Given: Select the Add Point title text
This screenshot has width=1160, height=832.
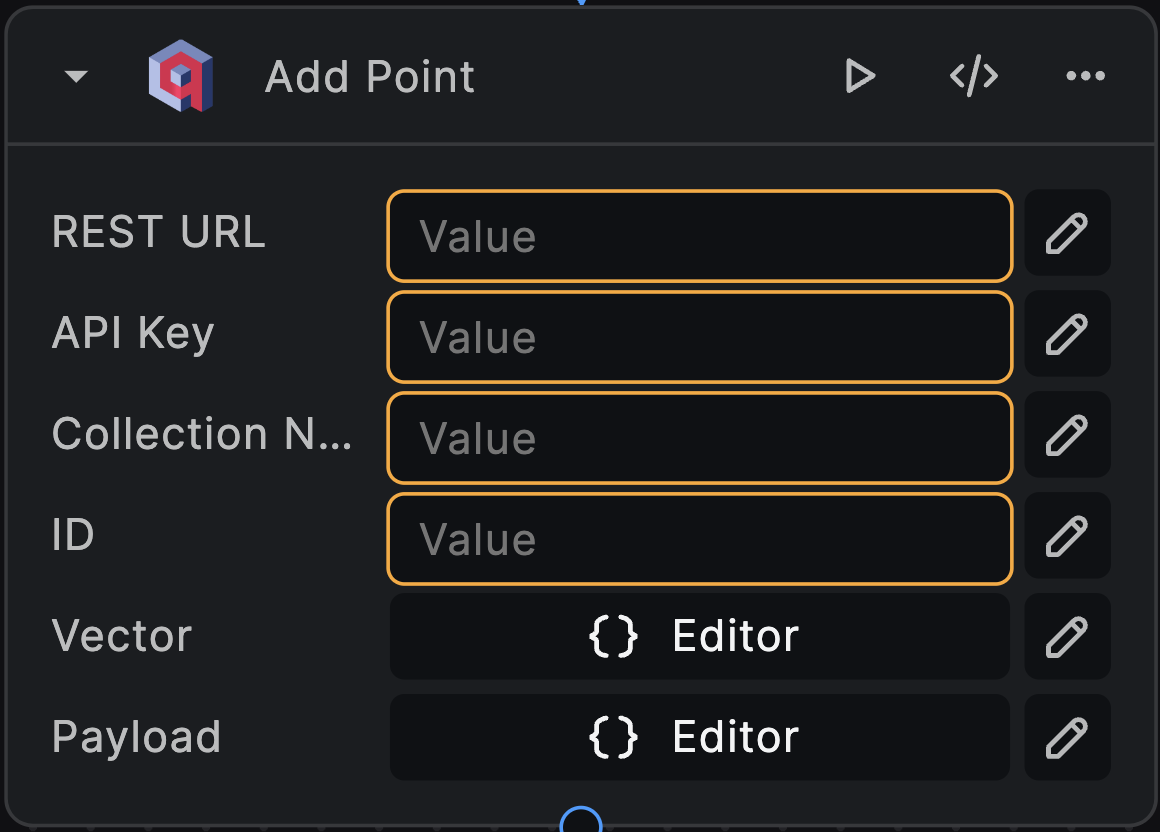Looking at the screenshot, I should pos(368,75).
